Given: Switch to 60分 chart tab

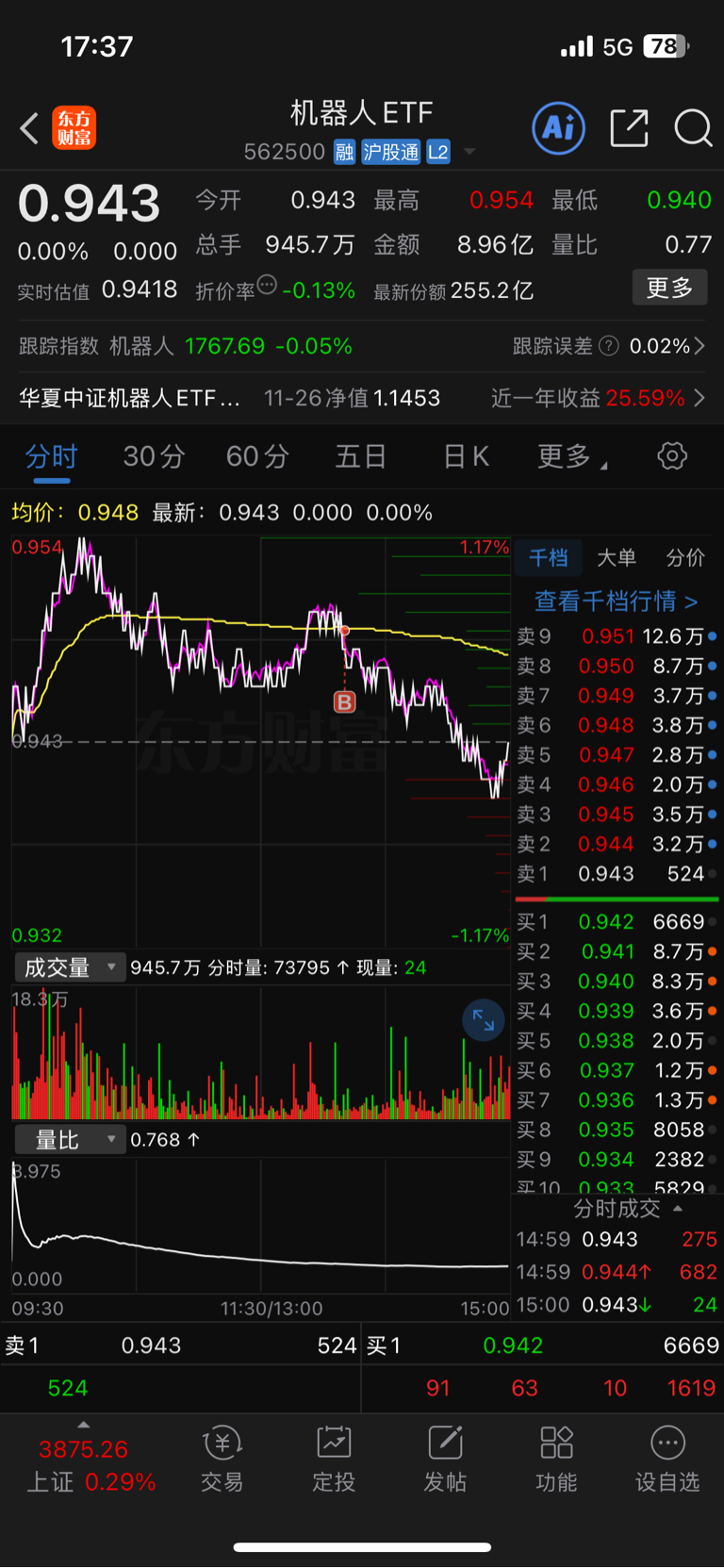Looking at the screenshot, I should tap(256, 457).
